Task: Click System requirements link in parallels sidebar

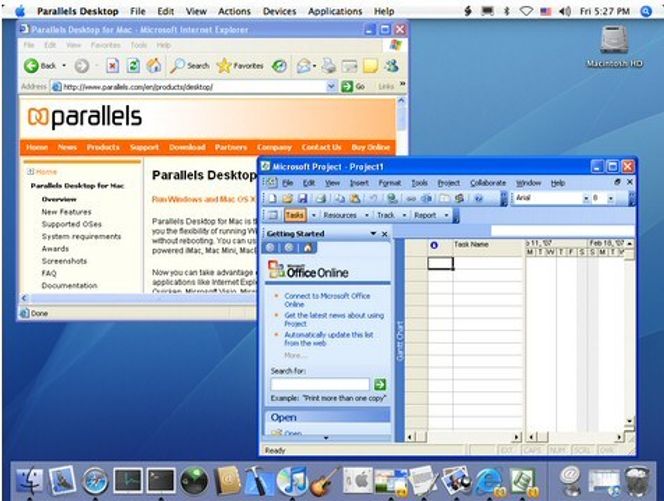Action: [81, 236]
